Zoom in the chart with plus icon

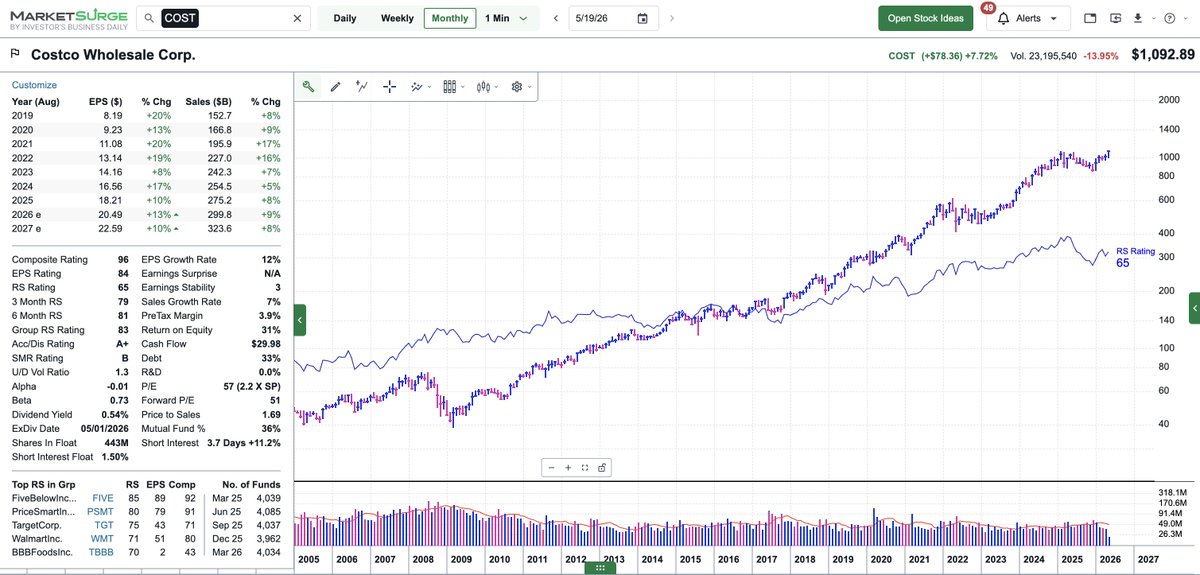tap(568, 467)
